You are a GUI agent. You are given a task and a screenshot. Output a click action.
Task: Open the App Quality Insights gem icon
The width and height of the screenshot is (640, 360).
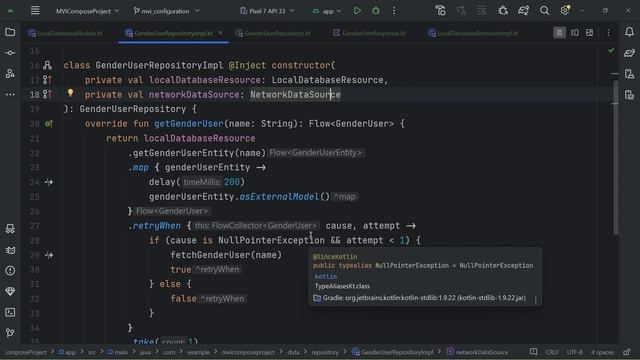10,291
